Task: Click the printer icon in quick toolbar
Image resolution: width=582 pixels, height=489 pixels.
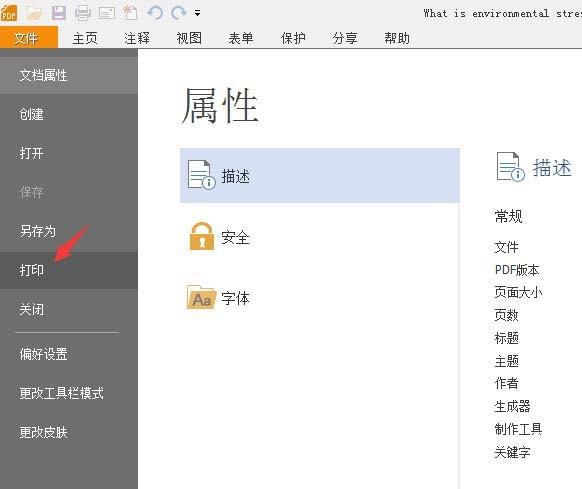Action: click(x=82, y=13)
